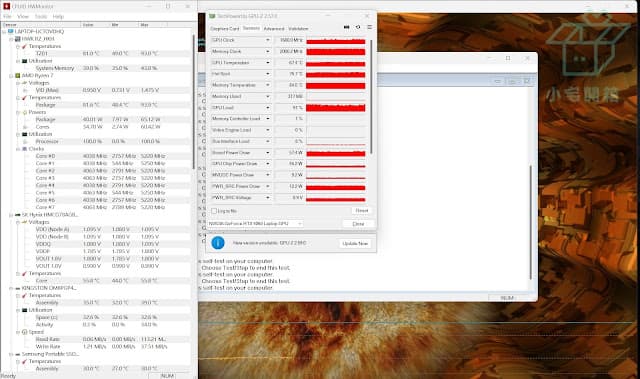Click the Utilization icon under AMD Ryzen 7
The height and width of the screenshot is (379, 640).
pos(24,134)
